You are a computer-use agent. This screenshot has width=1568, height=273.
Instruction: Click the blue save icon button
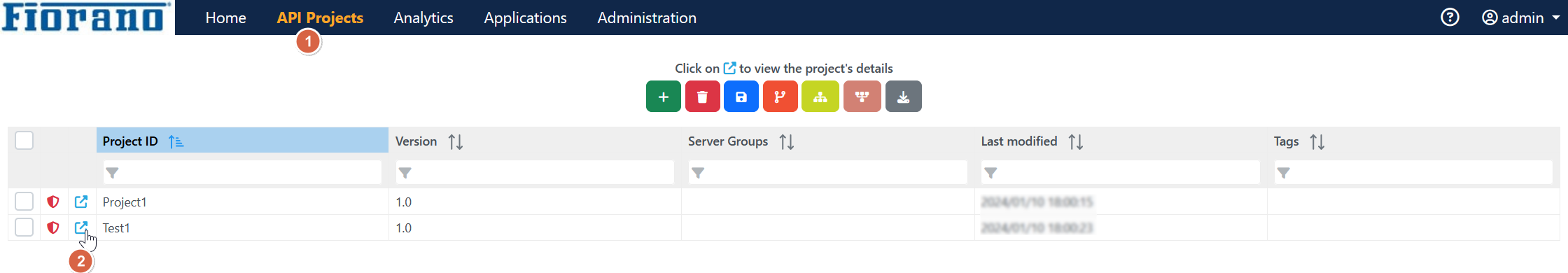(741, 97)
